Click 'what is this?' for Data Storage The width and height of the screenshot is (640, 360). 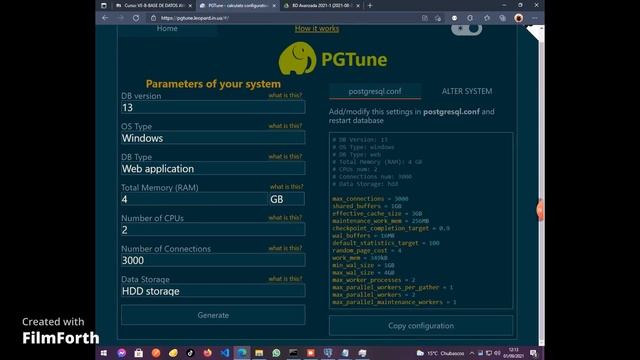[285, 279]
